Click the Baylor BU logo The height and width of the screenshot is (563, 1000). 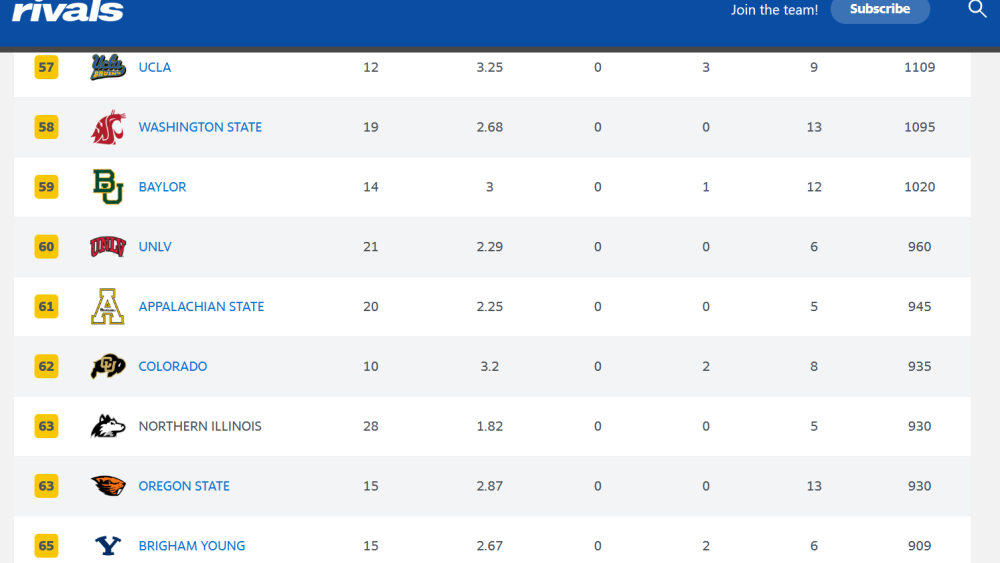pyautogui.click(x=108, y=187)
